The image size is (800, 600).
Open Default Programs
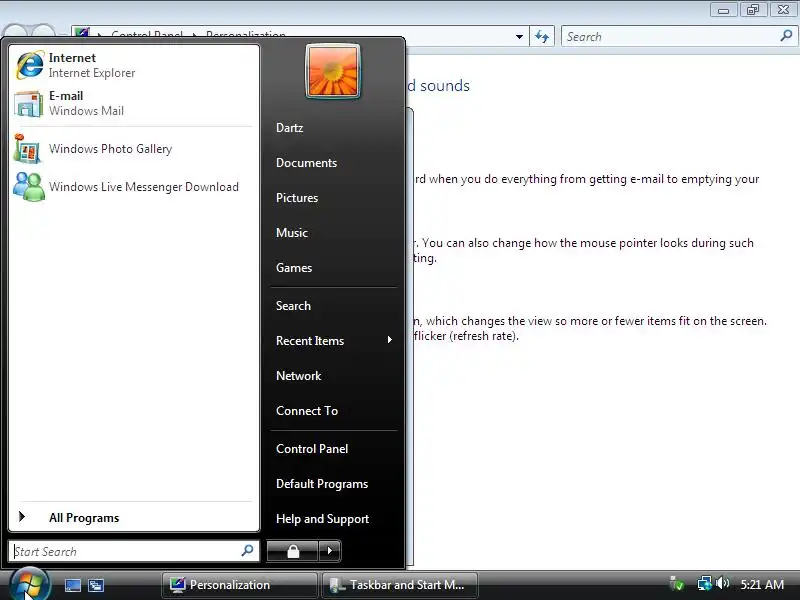(333, 484)
